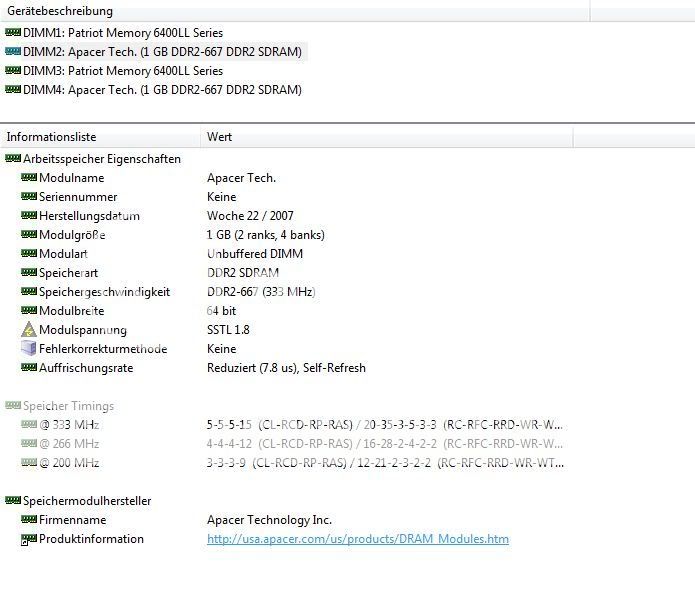The width and height of the screenshot is (695, 608).
Task: Click the Auffrischungsrate label
Action: [86, 368]
